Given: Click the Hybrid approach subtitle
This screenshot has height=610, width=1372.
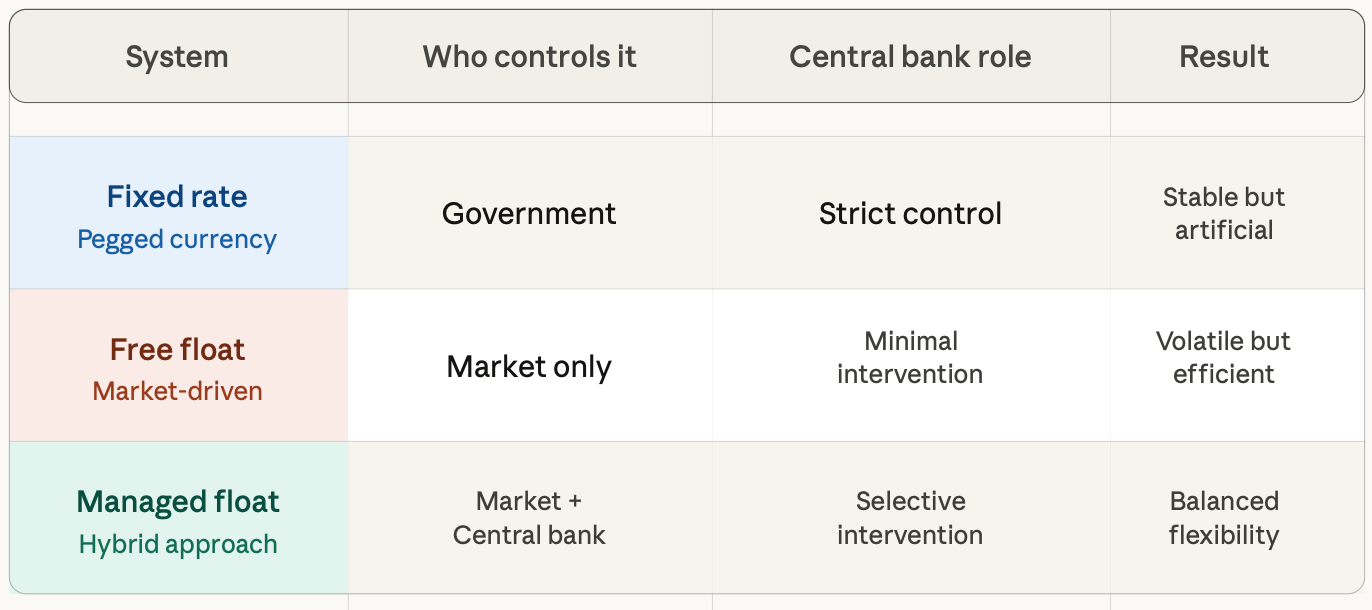Looking at the screenshot, I should pyautogui.click(x=177, y=545).
